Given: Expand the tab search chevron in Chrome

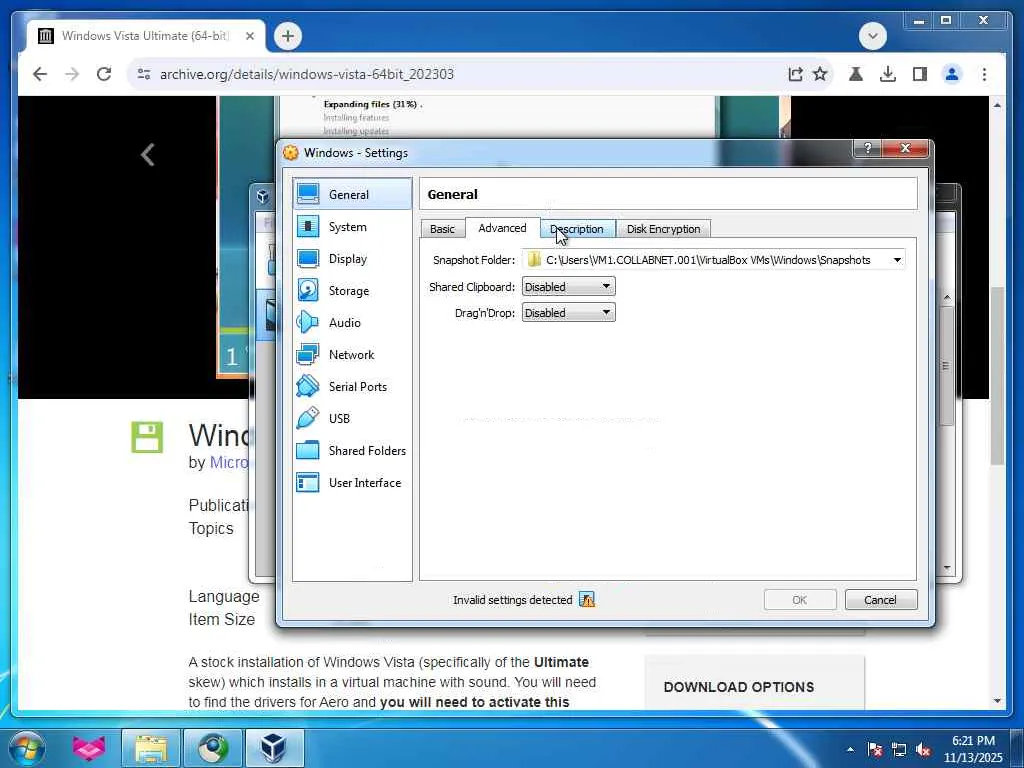Looking at the screenshot, I should click(x=872, y=35).
